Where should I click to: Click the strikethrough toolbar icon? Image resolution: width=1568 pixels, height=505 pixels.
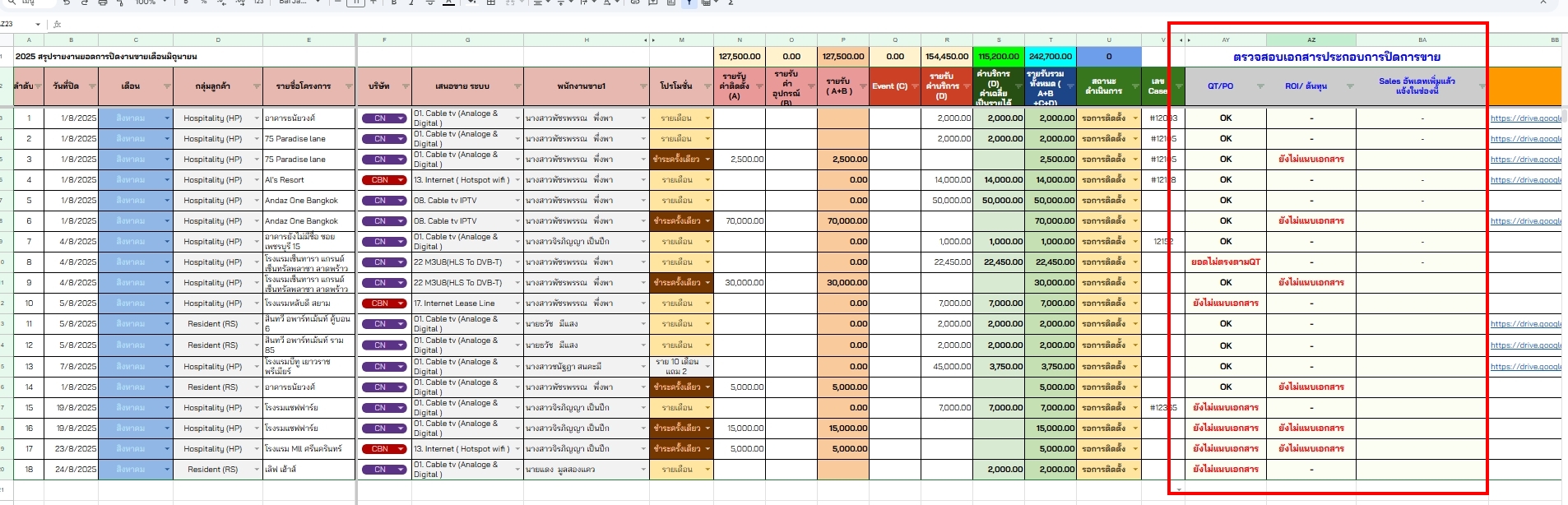429,3
